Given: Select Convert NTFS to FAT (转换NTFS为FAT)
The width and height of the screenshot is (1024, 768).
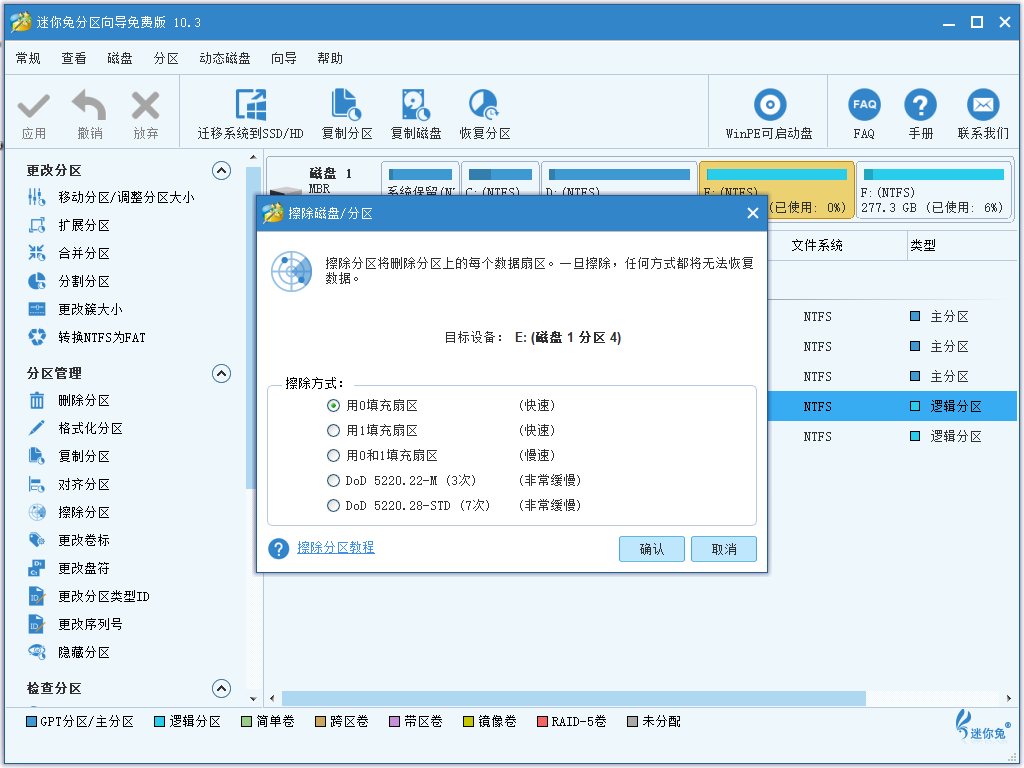Looking at the screenshot, I should click(87, 338).
